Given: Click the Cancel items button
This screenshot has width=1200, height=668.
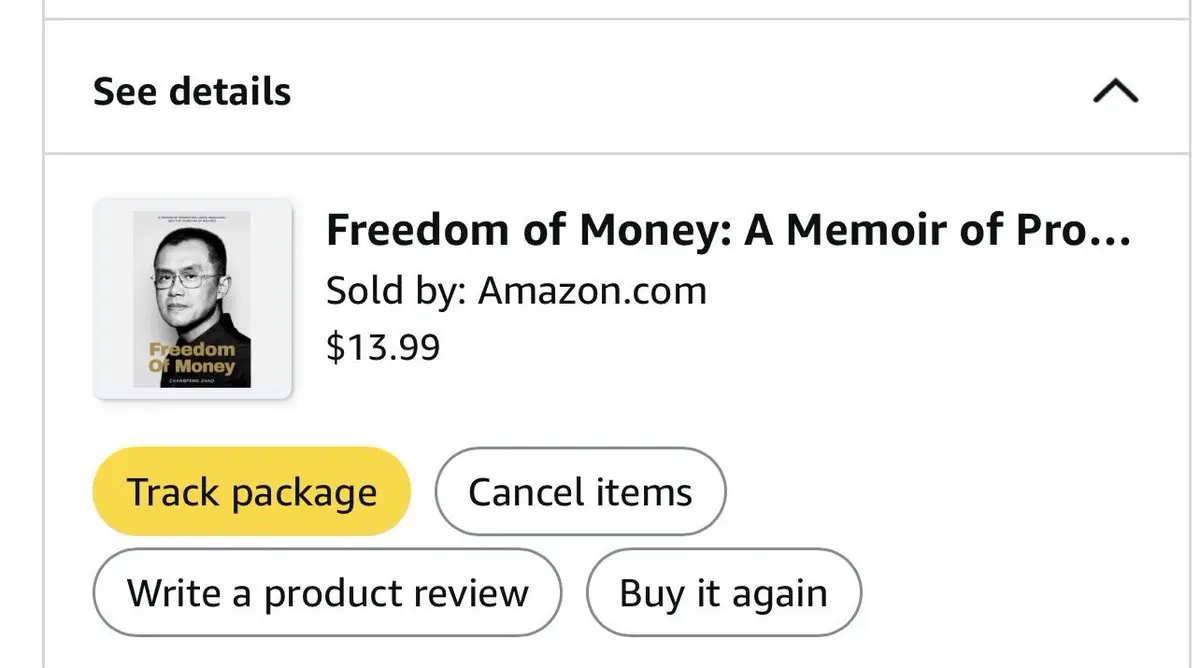Looking at the screenshot, I should [x=580, y=492].
